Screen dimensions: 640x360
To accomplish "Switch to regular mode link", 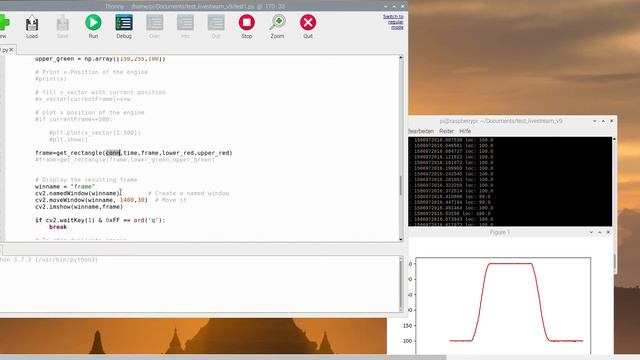I will pos(393,22).
